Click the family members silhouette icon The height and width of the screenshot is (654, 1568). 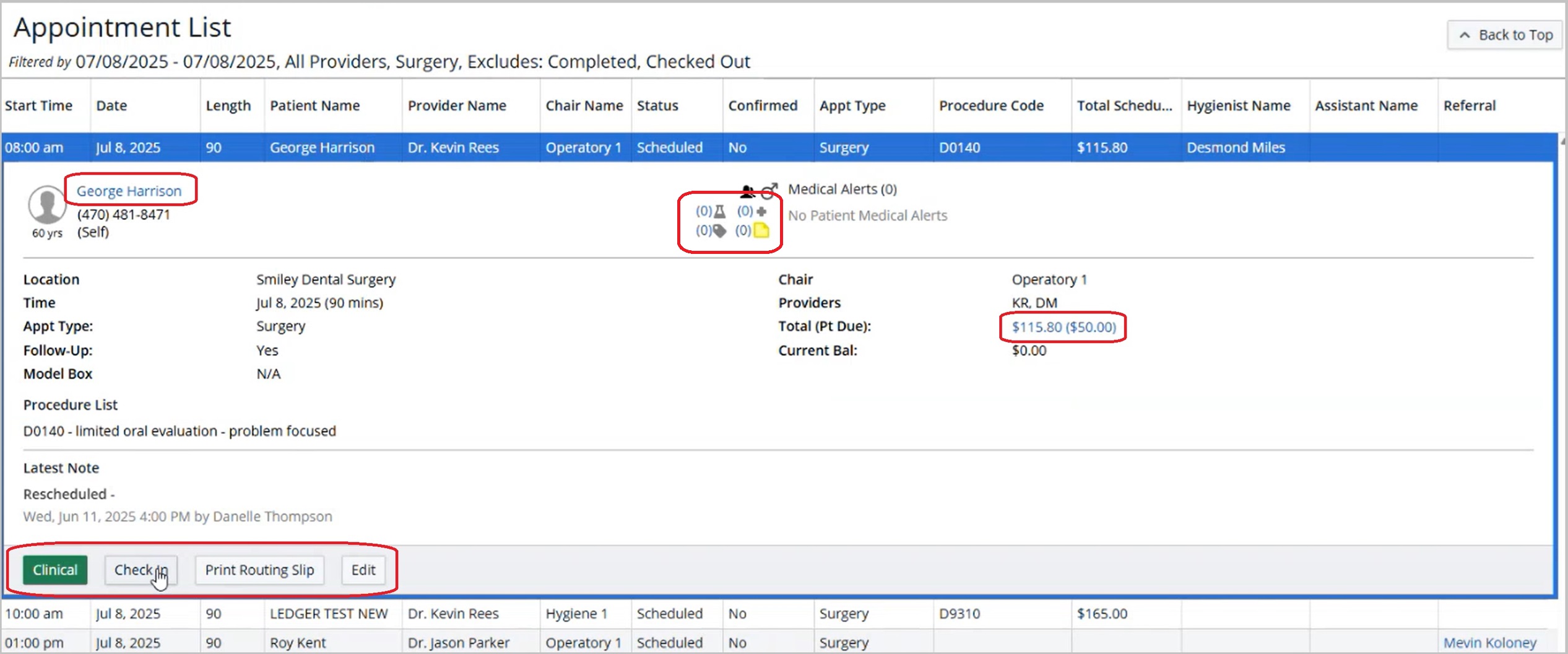(x=748, y=191)
